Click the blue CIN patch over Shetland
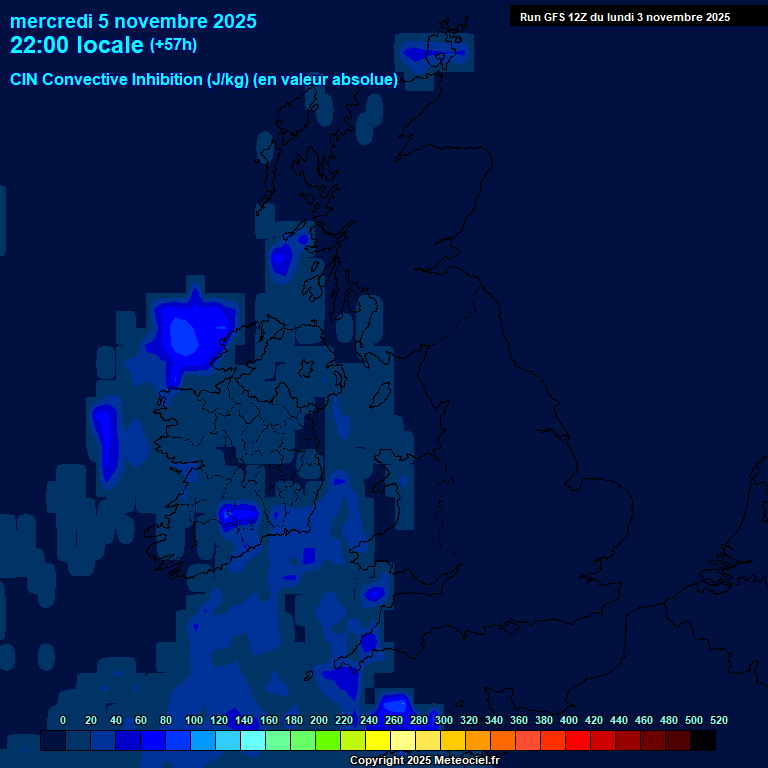 pos(432,51)
